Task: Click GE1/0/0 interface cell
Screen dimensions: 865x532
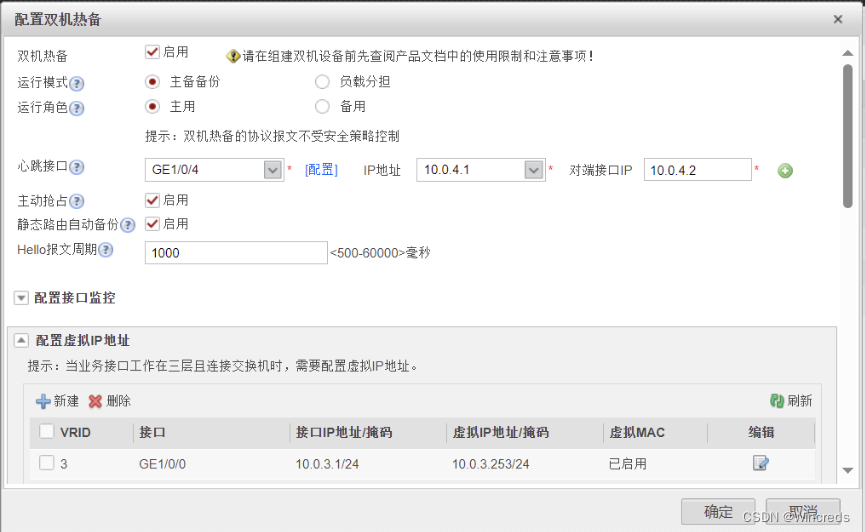Action: click(162, 464)
